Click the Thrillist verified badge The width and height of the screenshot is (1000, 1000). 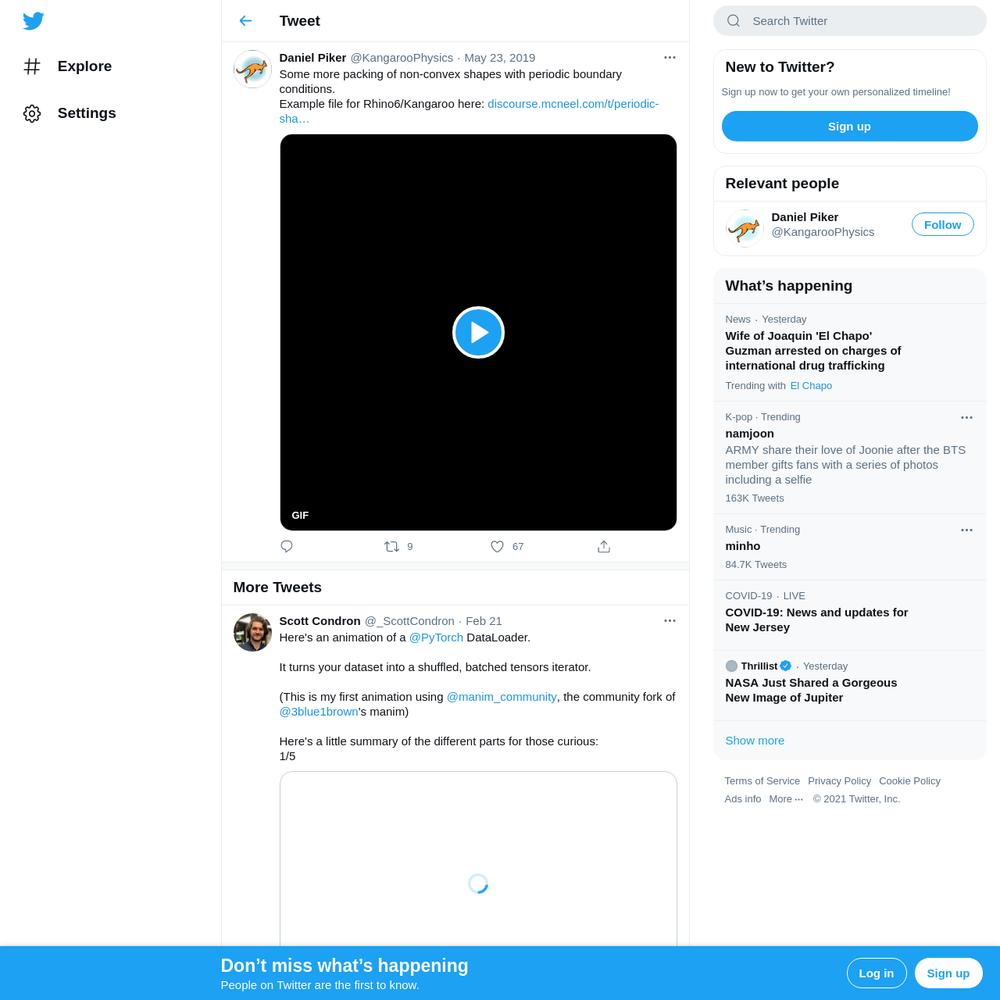tap(786, 666)
